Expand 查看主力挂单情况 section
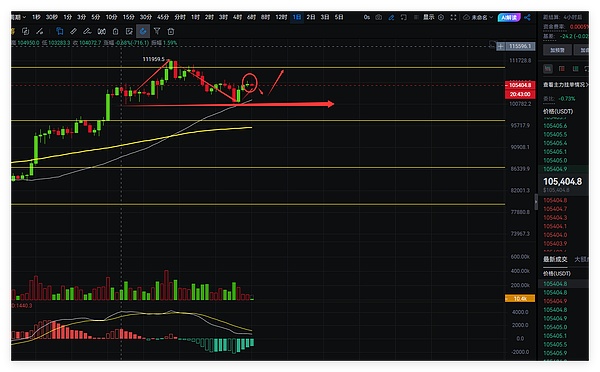The width and height of the screenshot is (600, 372). pyautogui.click(x=566, y=85)
